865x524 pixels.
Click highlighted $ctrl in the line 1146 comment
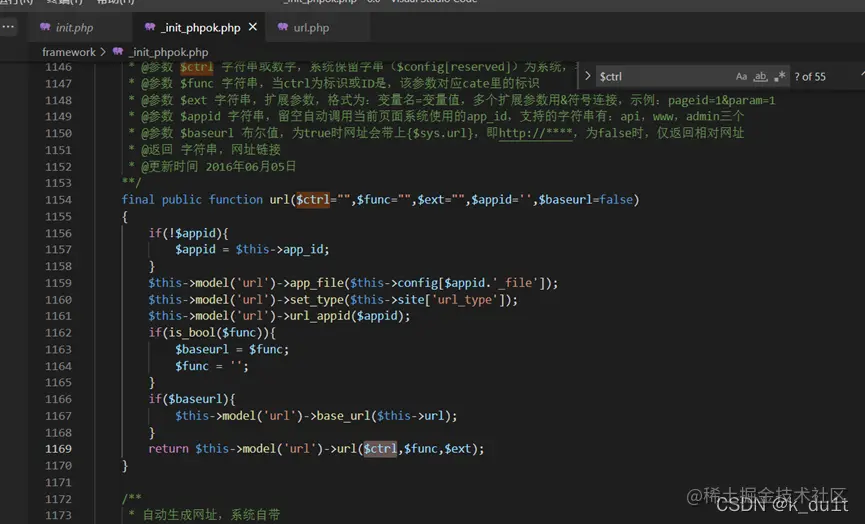click(x=196, y=67)
